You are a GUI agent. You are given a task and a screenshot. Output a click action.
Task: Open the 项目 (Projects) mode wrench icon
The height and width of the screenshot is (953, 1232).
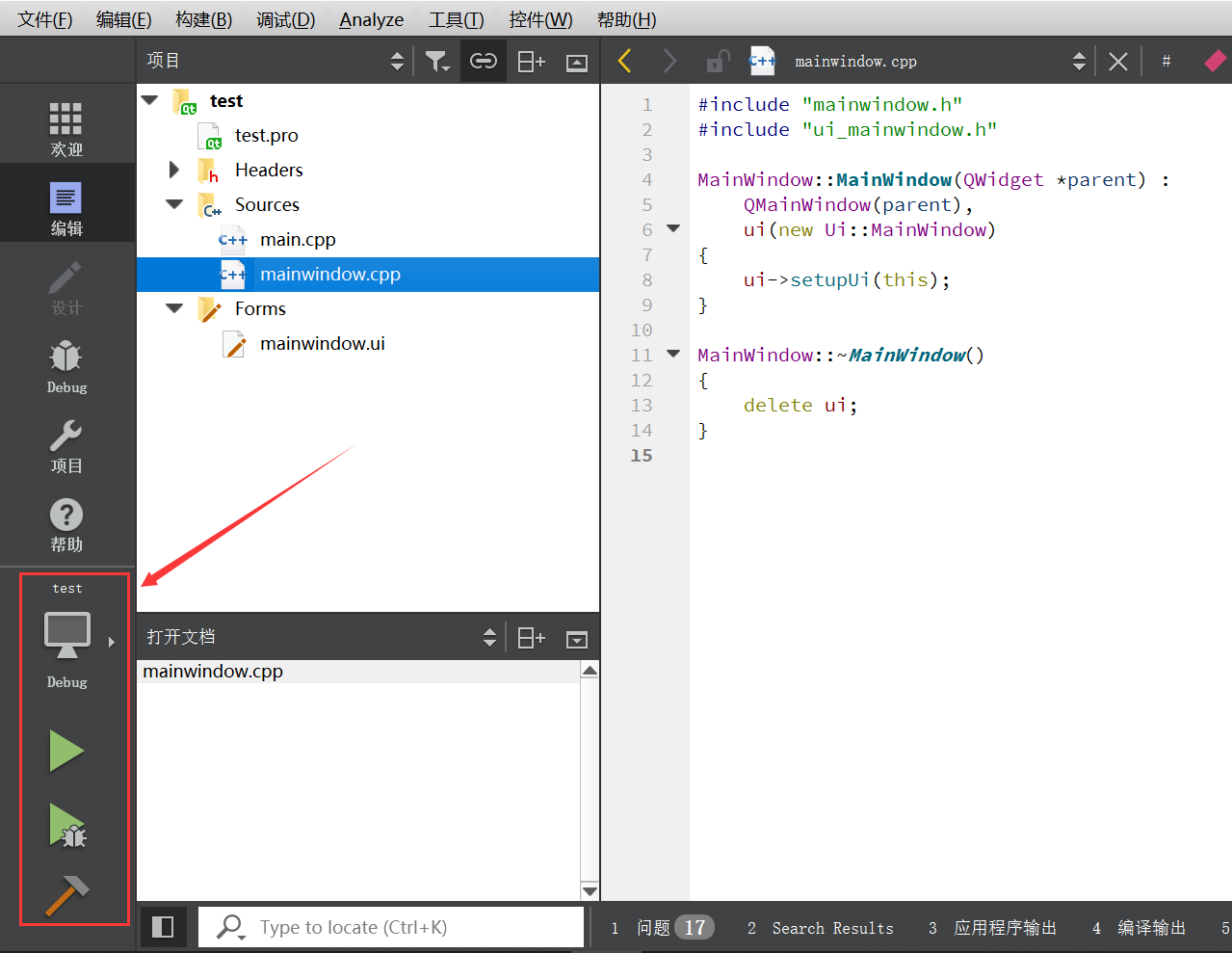pos(66,445)
